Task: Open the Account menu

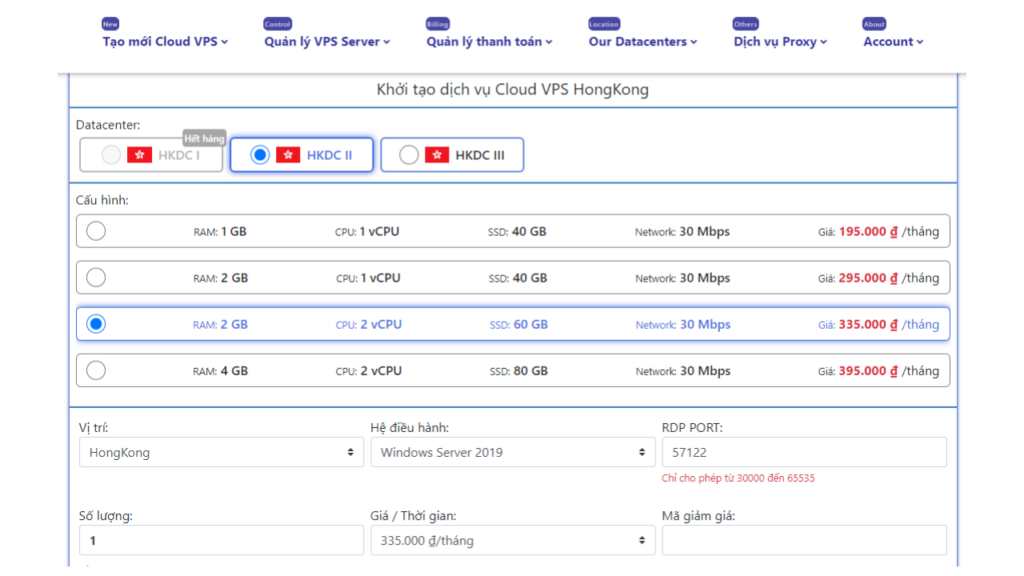Action: click(892, 41)
